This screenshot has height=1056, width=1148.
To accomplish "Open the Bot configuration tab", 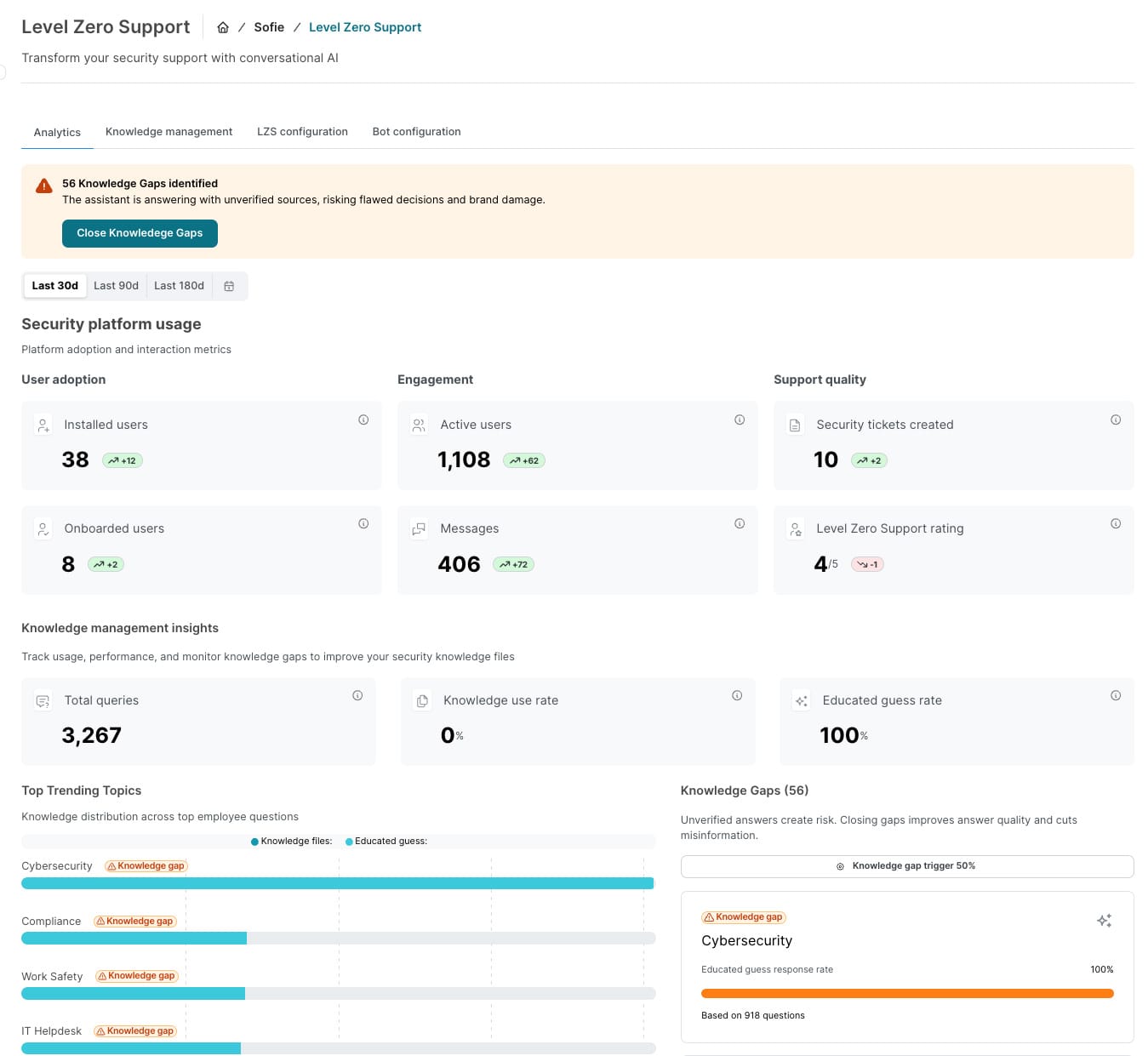I will point(416,132).
